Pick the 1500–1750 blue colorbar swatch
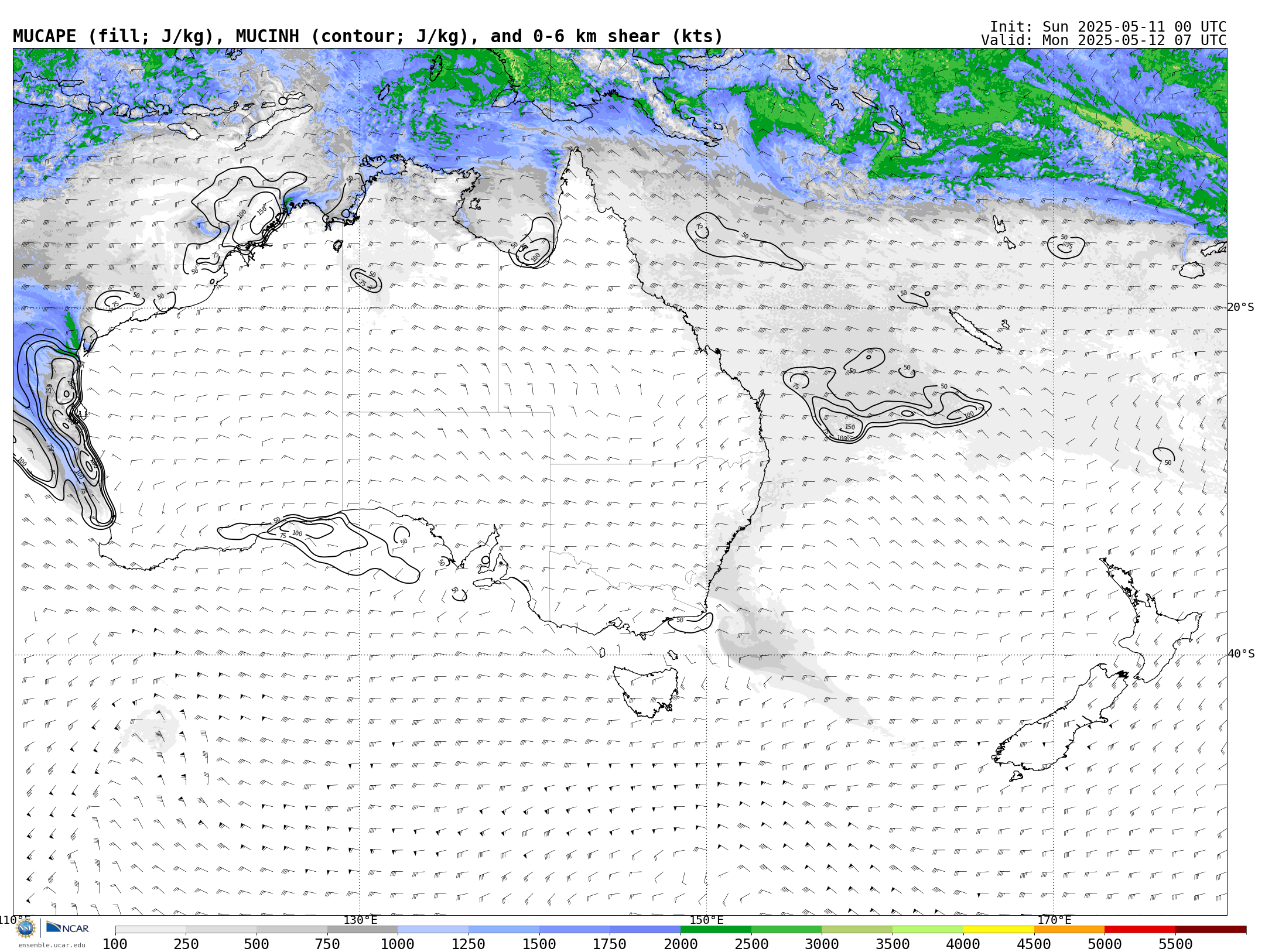The width and height of the screenshot is (1265, 952). click(x=575, y=930)
